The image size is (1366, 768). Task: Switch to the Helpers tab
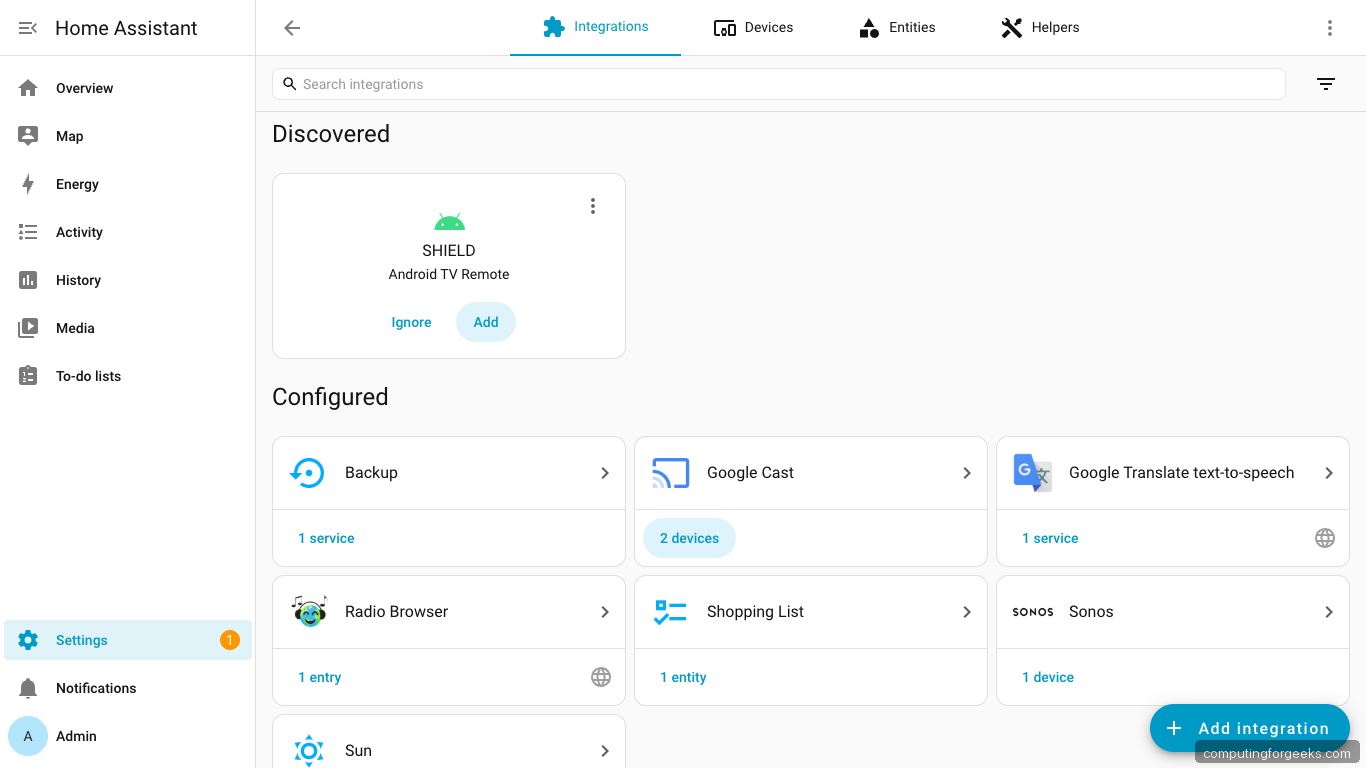click(1040, 27)
